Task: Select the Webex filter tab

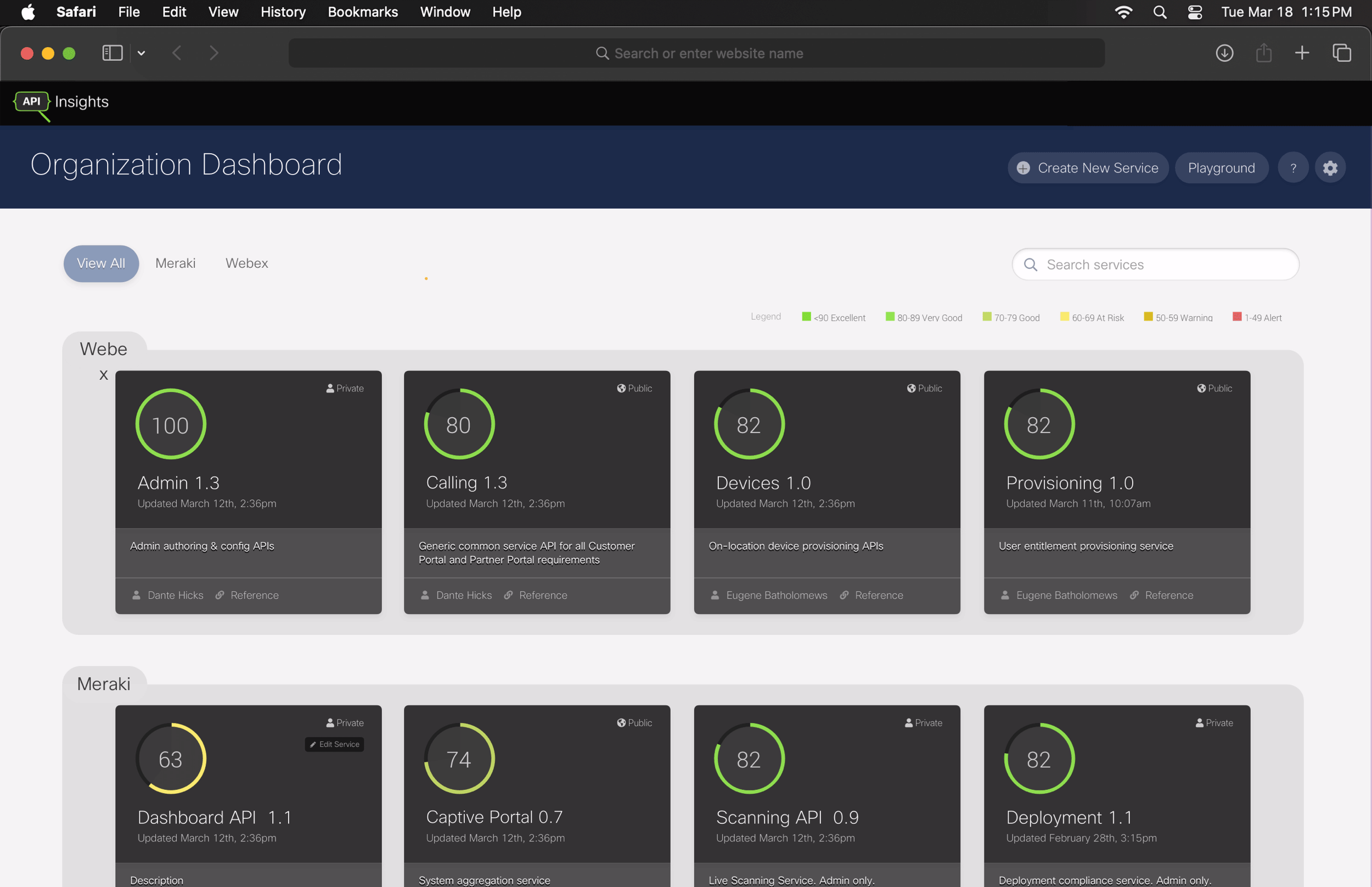Action: 246,264
